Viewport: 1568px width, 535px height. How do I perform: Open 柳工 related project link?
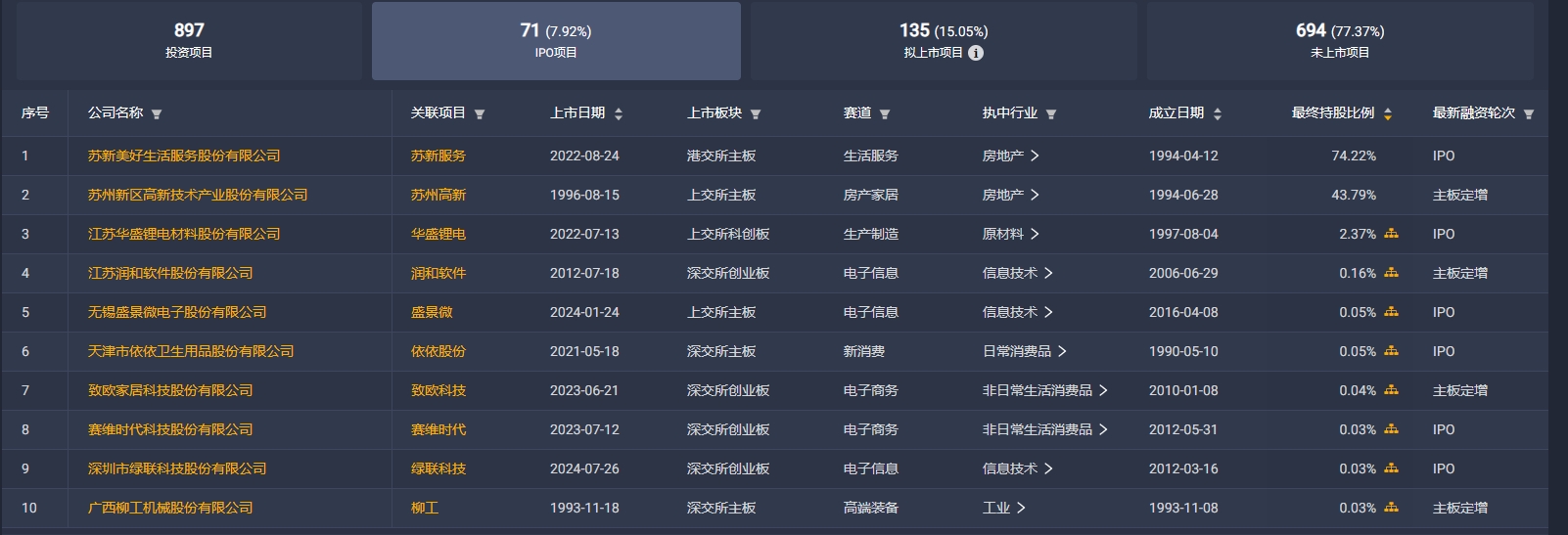point(425,508)
